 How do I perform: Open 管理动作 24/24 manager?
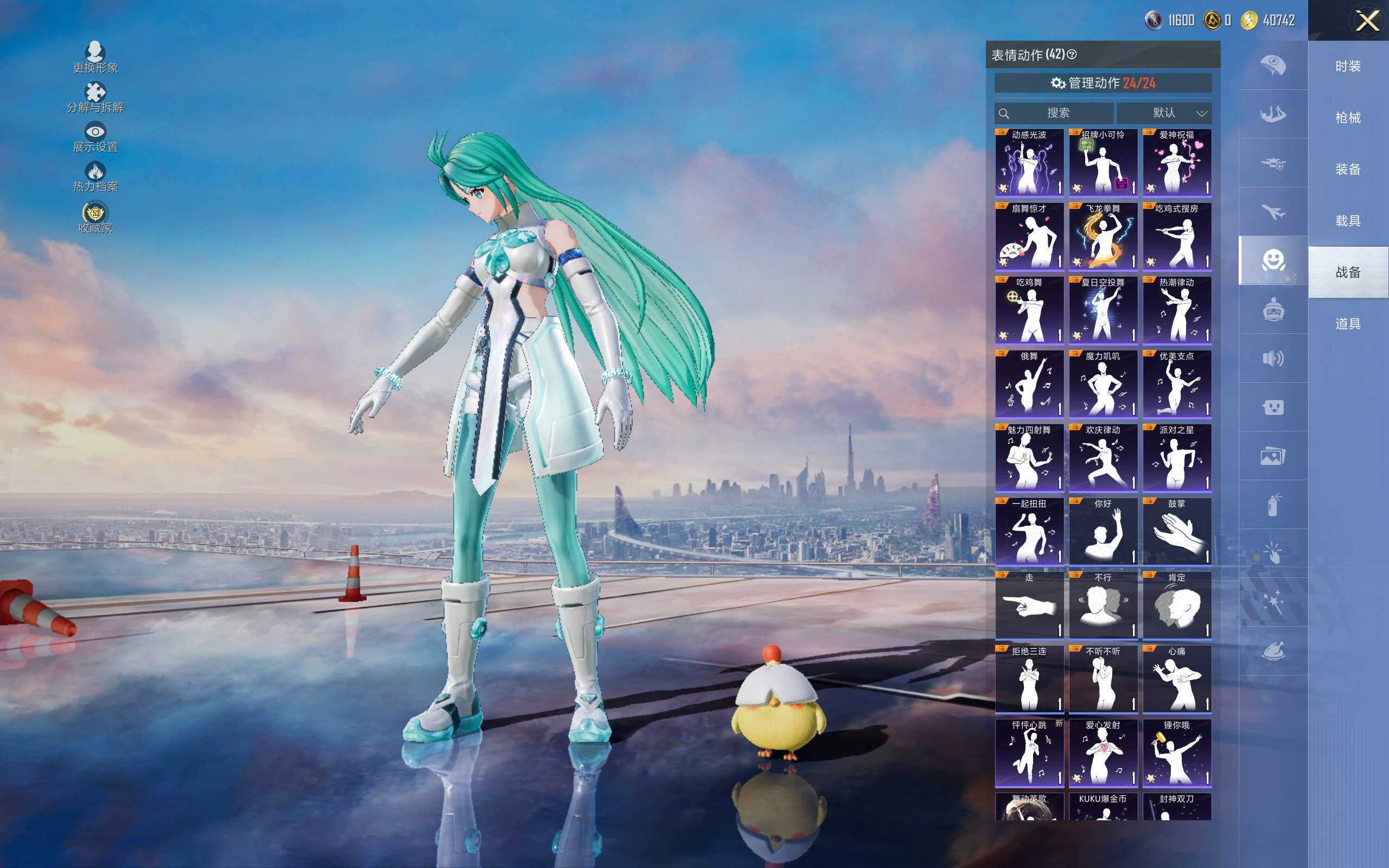click(x=1103, y=83)
